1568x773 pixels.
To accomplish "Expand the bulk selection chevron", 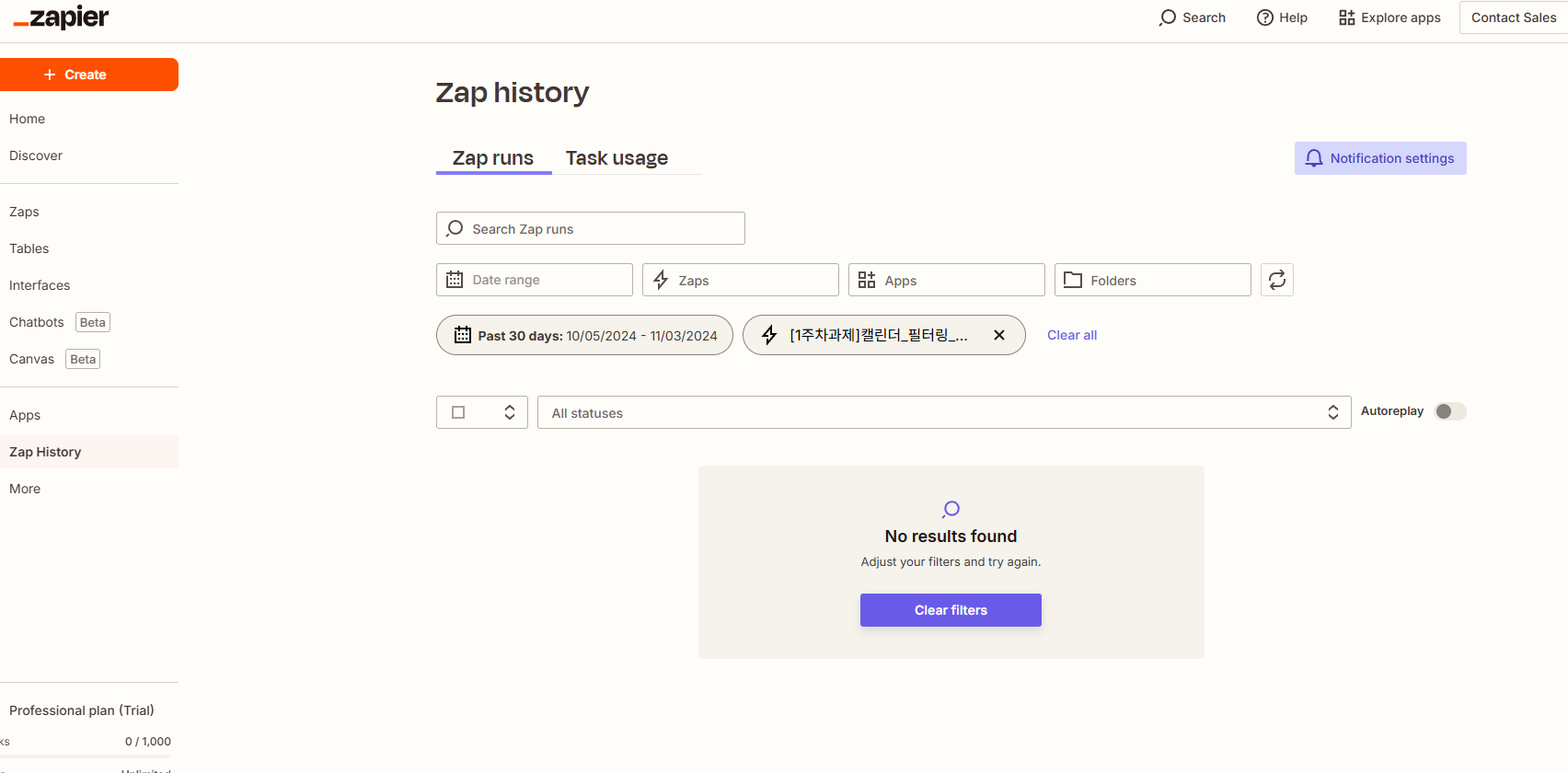I will [510, 412].
